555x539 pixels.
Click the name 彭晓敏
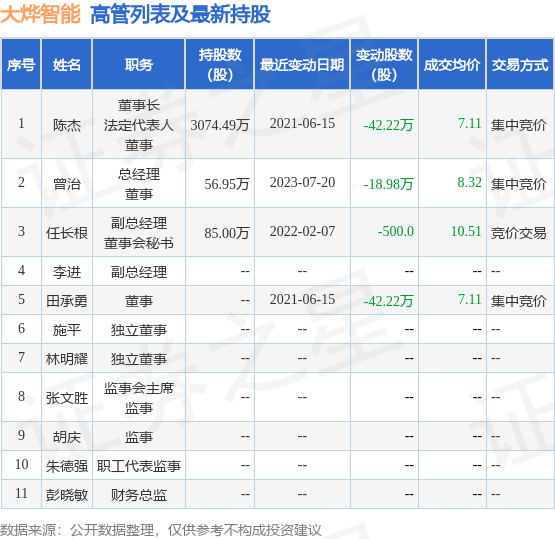pyautogui.click(x=67, y=495)
